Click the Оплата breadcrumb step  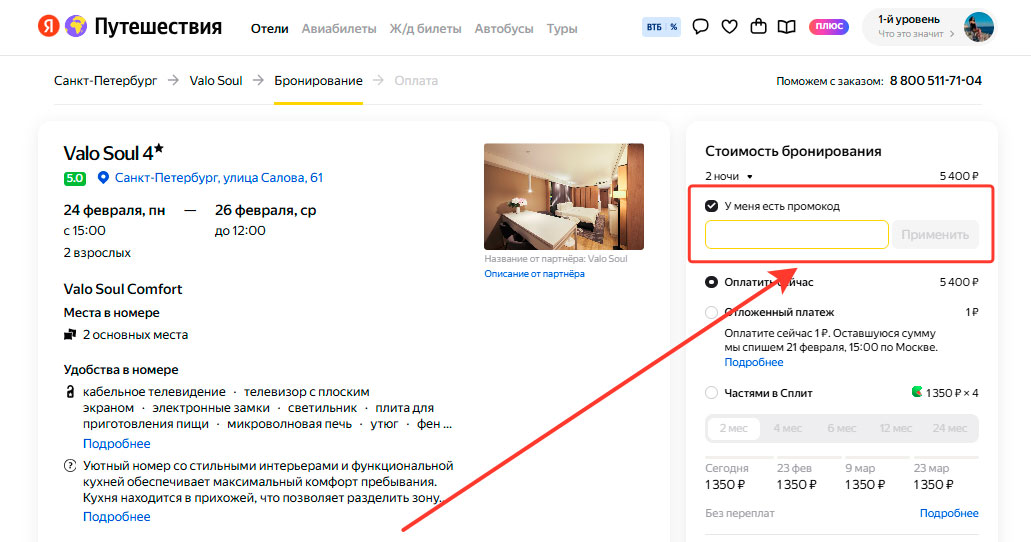(x=416, y=81)
